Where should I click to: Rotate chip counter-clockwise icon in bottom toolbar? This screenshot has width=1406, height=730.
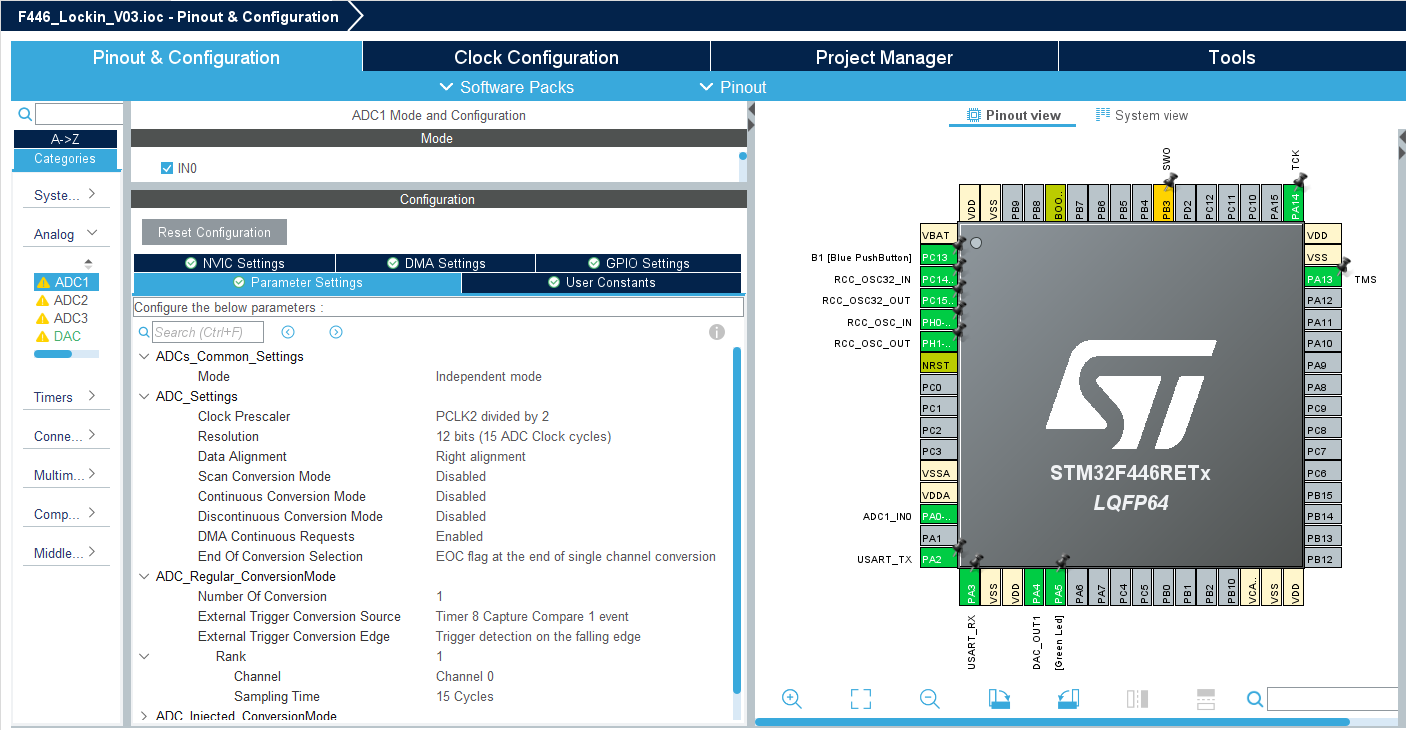(1068, 699)
